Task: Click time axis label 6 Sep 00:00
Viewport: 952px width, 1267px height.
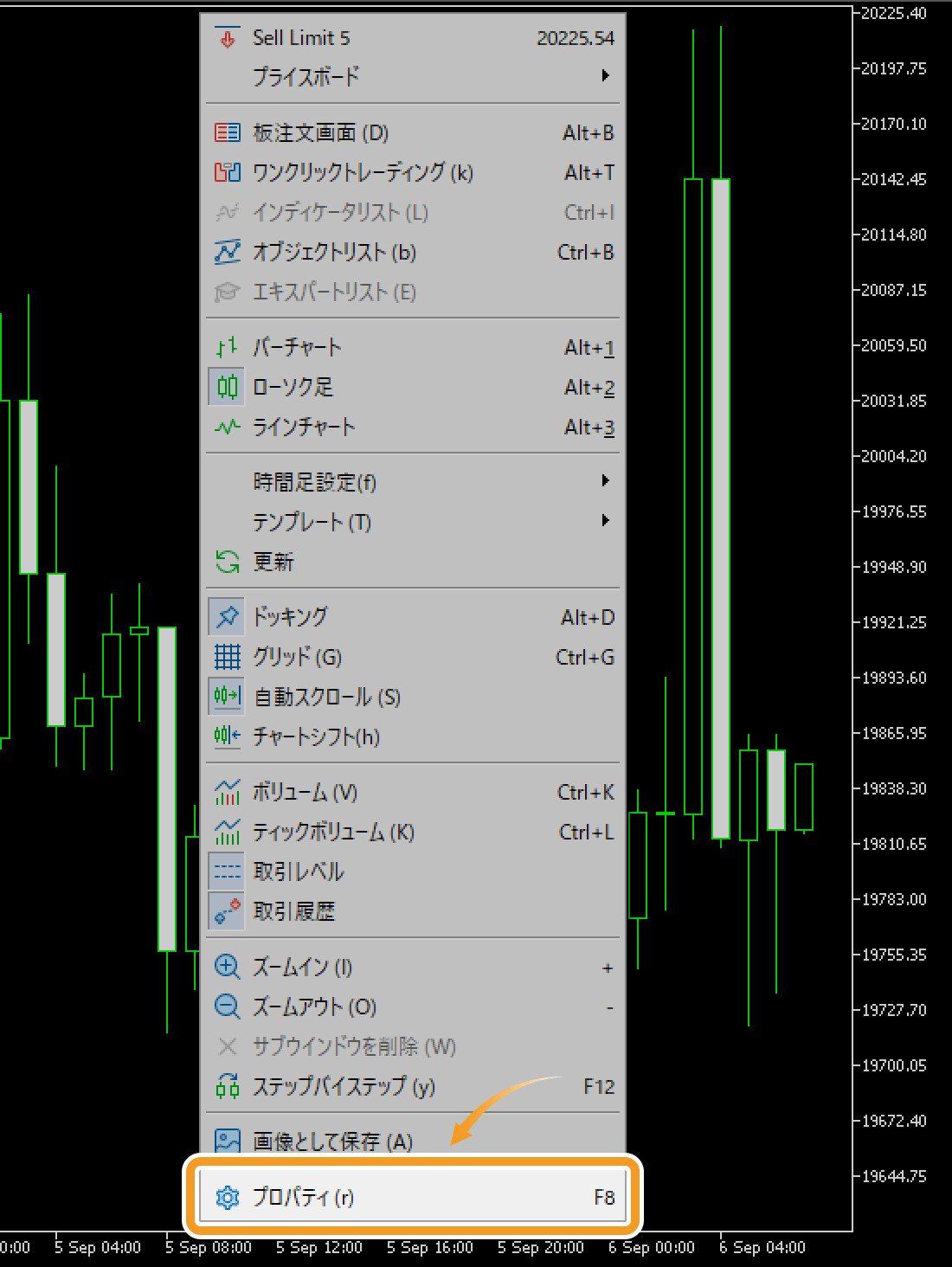Action: (652, 1247)
